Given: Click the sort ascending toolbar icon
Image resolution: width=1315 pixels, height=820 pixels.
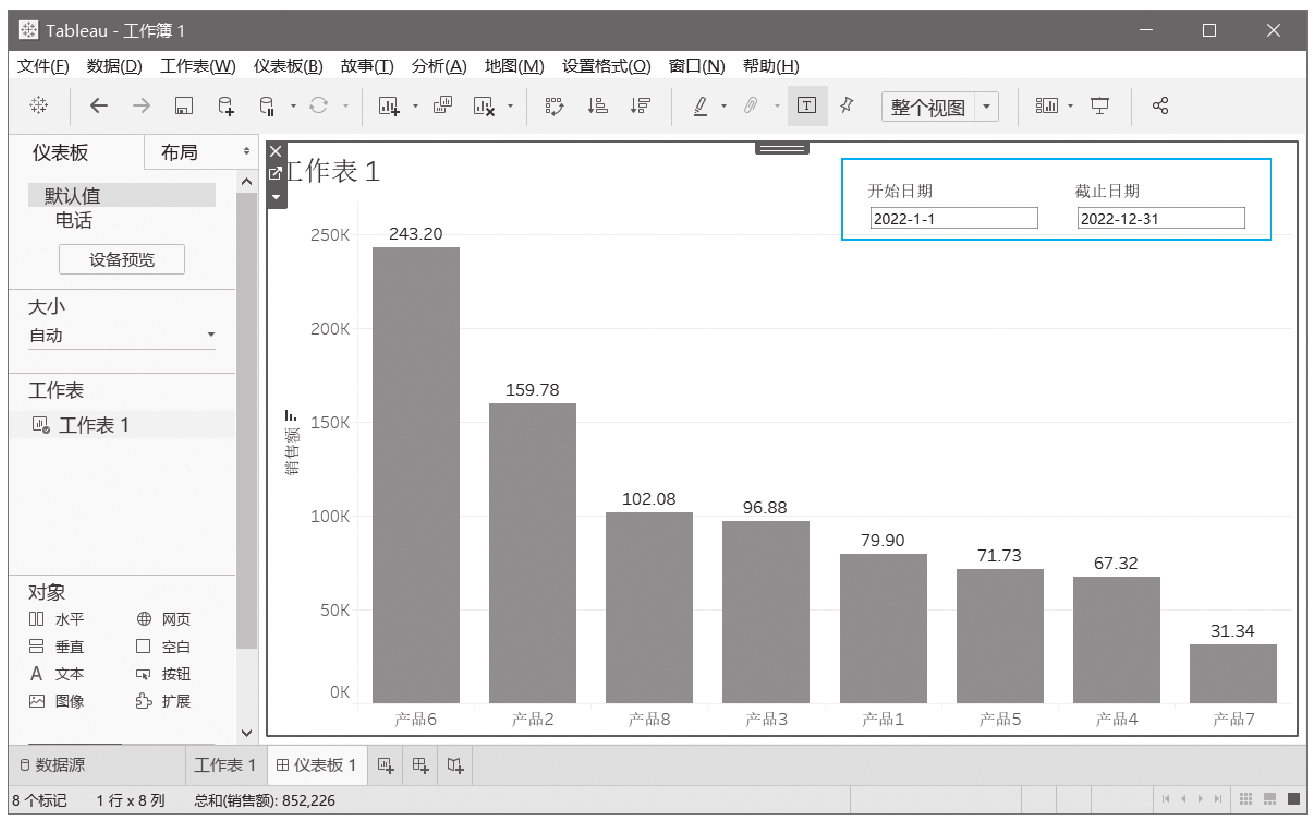Looking at the screenshot, I should 597,106.
